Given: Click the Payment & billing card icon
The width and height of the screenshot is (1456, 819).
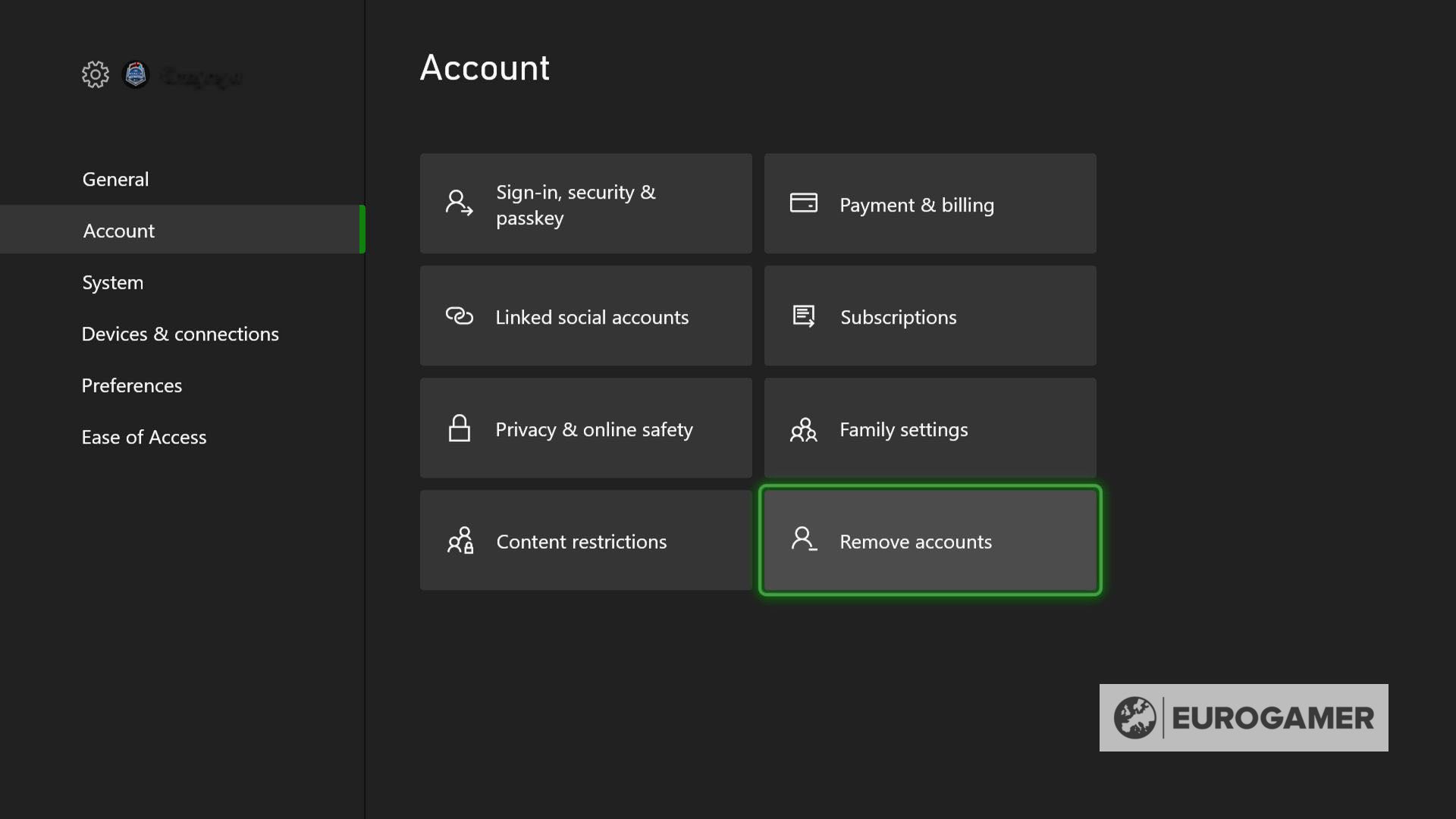Looking at the screenshot, I should (x=803, y=202).
